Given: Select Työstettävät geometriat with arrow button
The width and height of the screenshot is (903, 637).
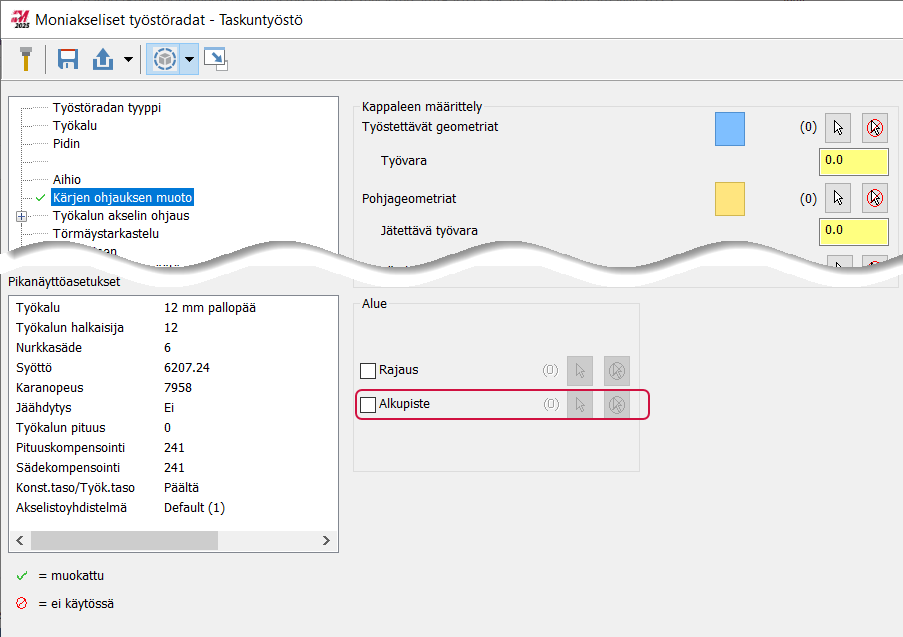Looking at the screenshot, I should pos(838,128).
